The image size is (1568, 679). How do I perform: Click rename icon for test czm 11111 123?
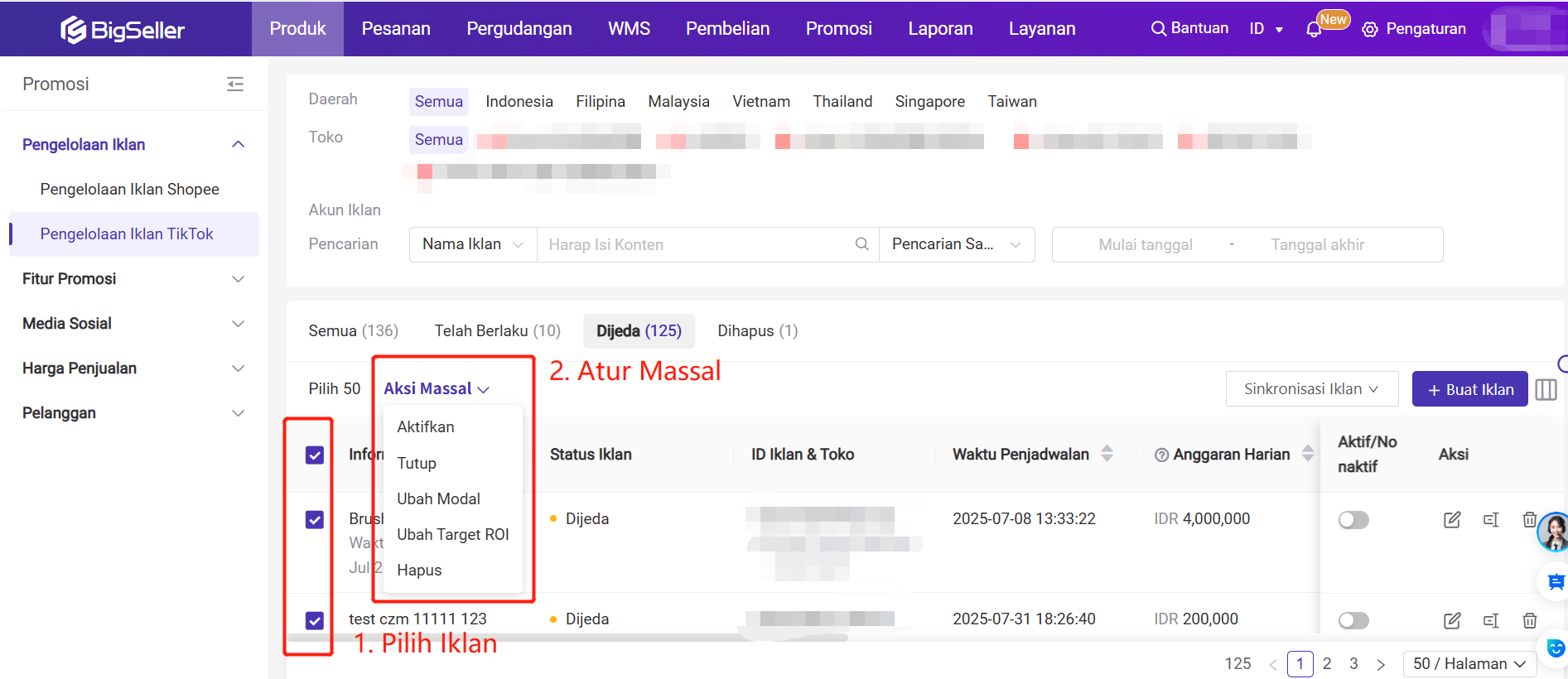(x=1491, y=620)
